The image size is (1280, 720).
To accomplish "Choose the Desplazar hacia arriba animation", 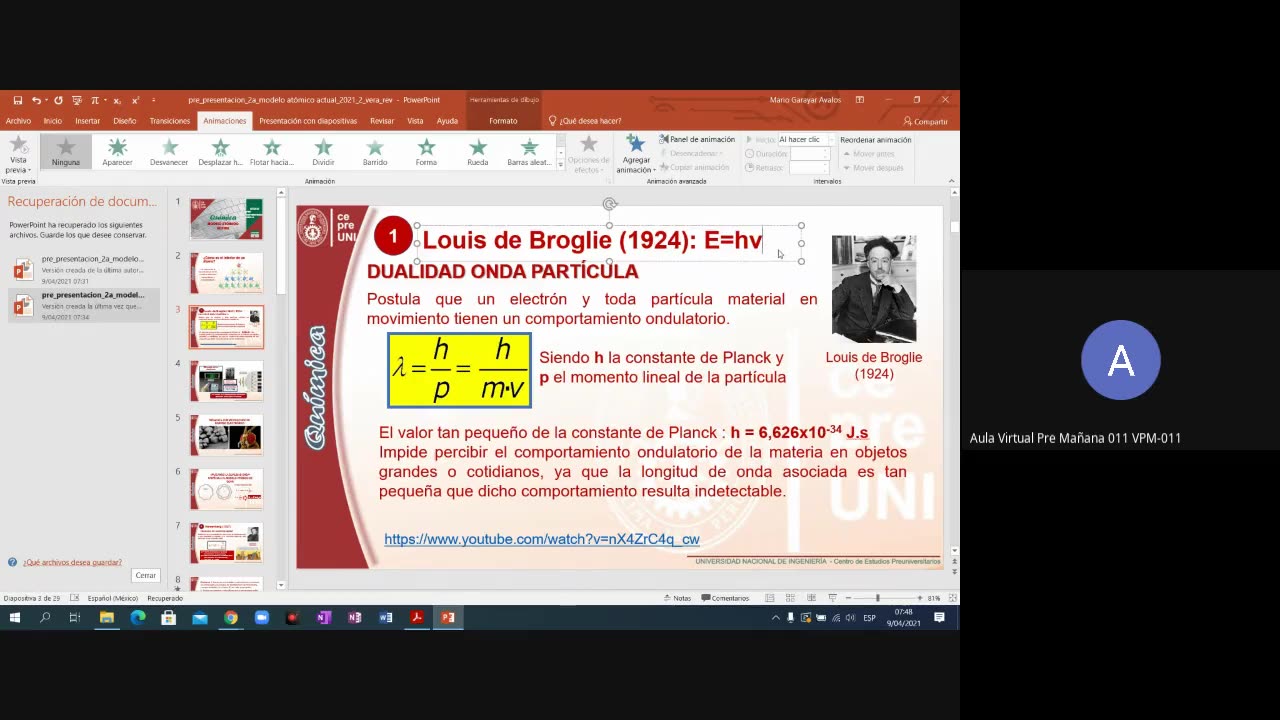I will click(x=220, y=152).
